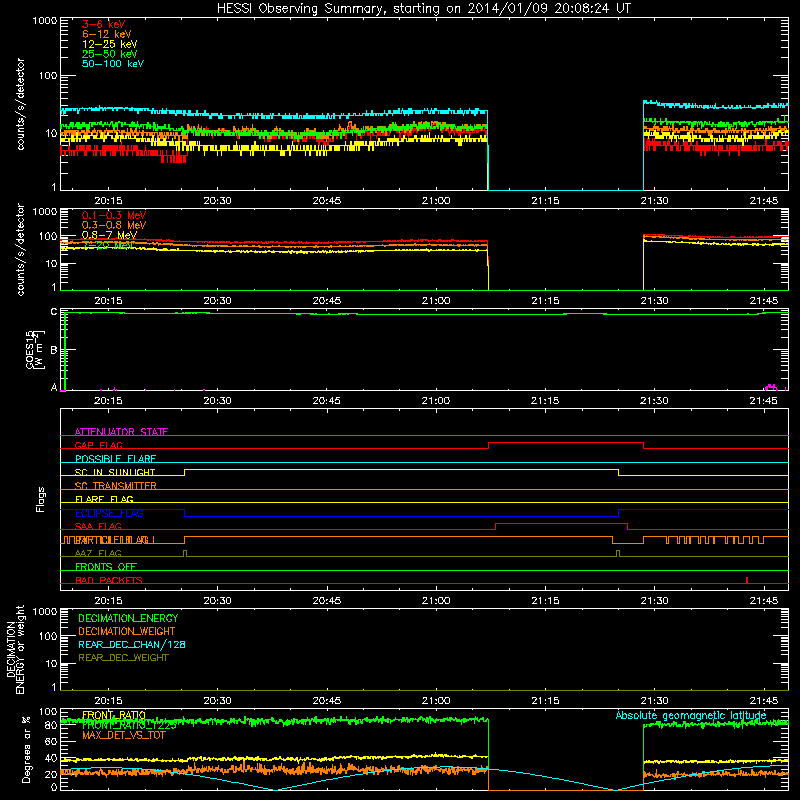Click the Degrees or % axis label

pyautogui.click(x=26, y=749)
